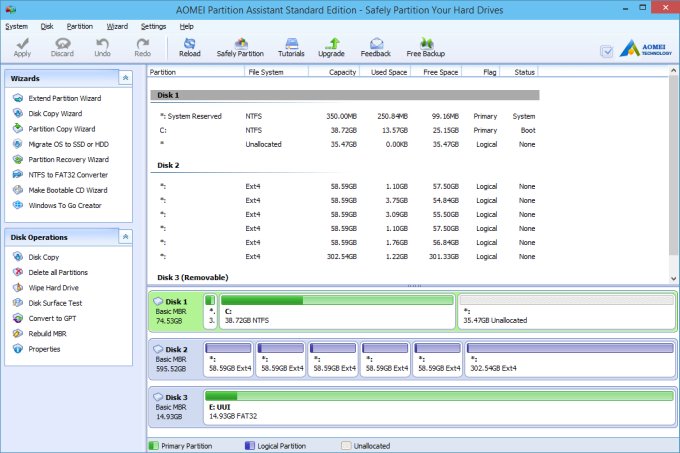Select the C: partition bar in Disk 1
Screen dimensions: 680x453
(x=336, y=311)
